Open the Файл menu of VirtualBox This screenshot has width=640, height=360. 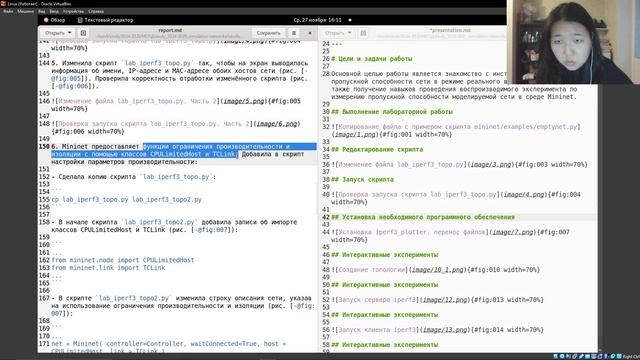pos(8,11)
